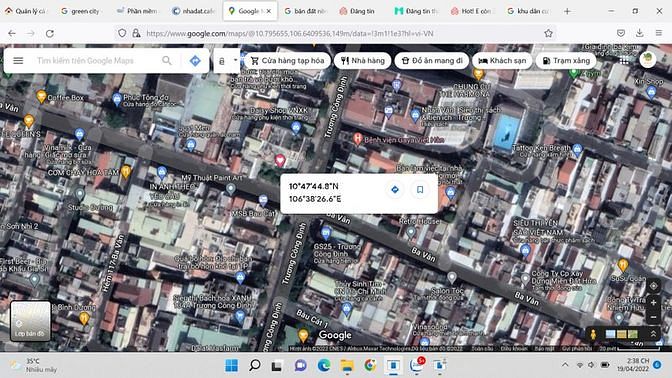Go back with the browser back arrow
This screenshot has height=378, width=672.
[x=12, y=33]
